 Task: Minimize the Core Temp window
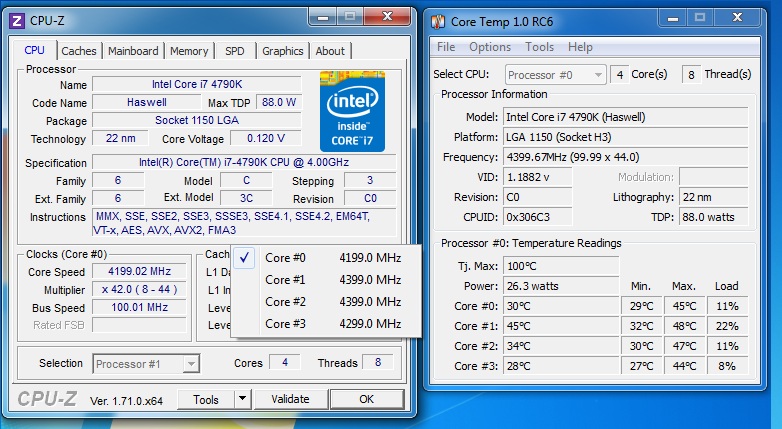[673, 18]
